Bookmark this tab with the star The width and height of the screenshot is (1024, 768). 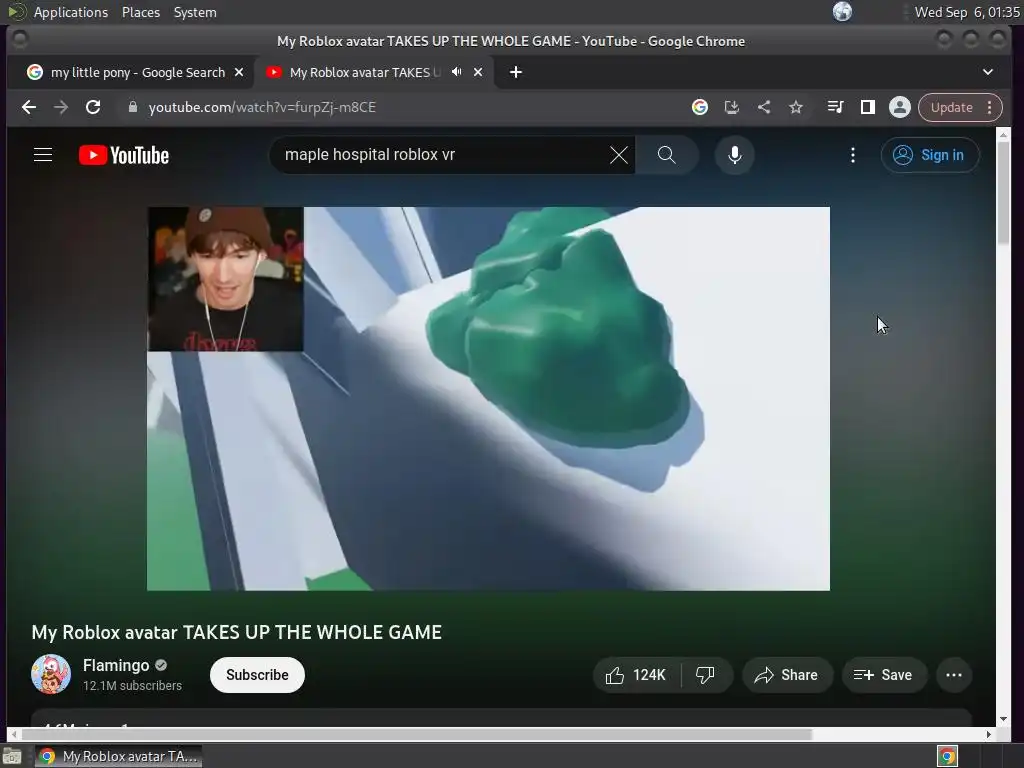click(795, 107)
